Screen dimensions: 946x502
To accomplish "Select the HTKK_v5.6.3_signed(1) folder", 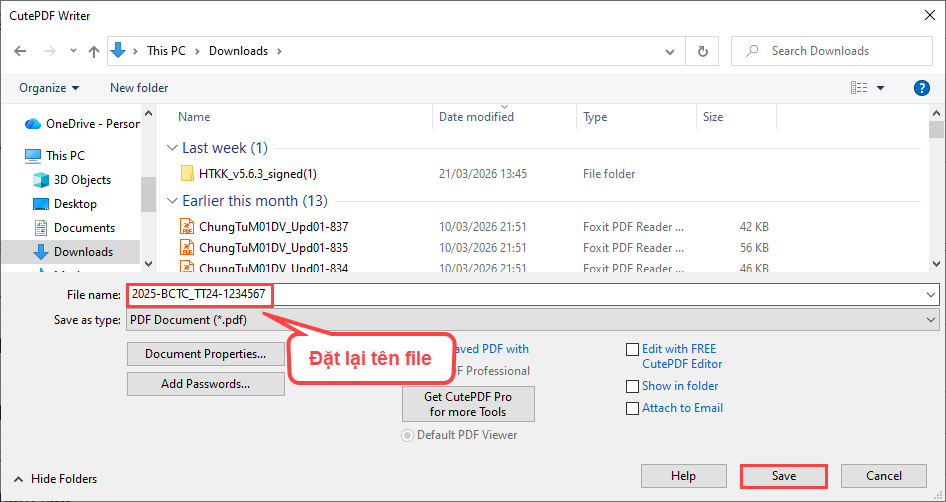I will point(258,174).
